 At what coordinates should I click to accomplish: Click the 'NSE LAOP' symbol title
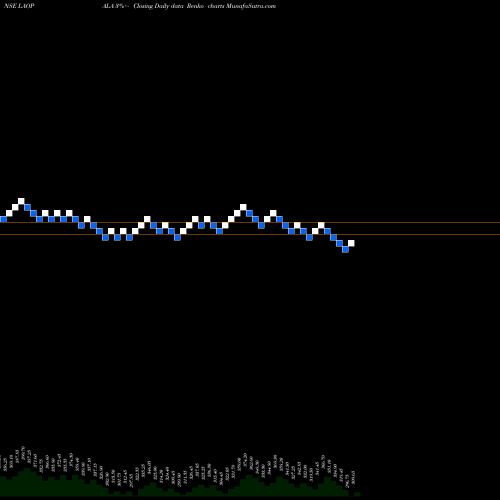[19, 6]
